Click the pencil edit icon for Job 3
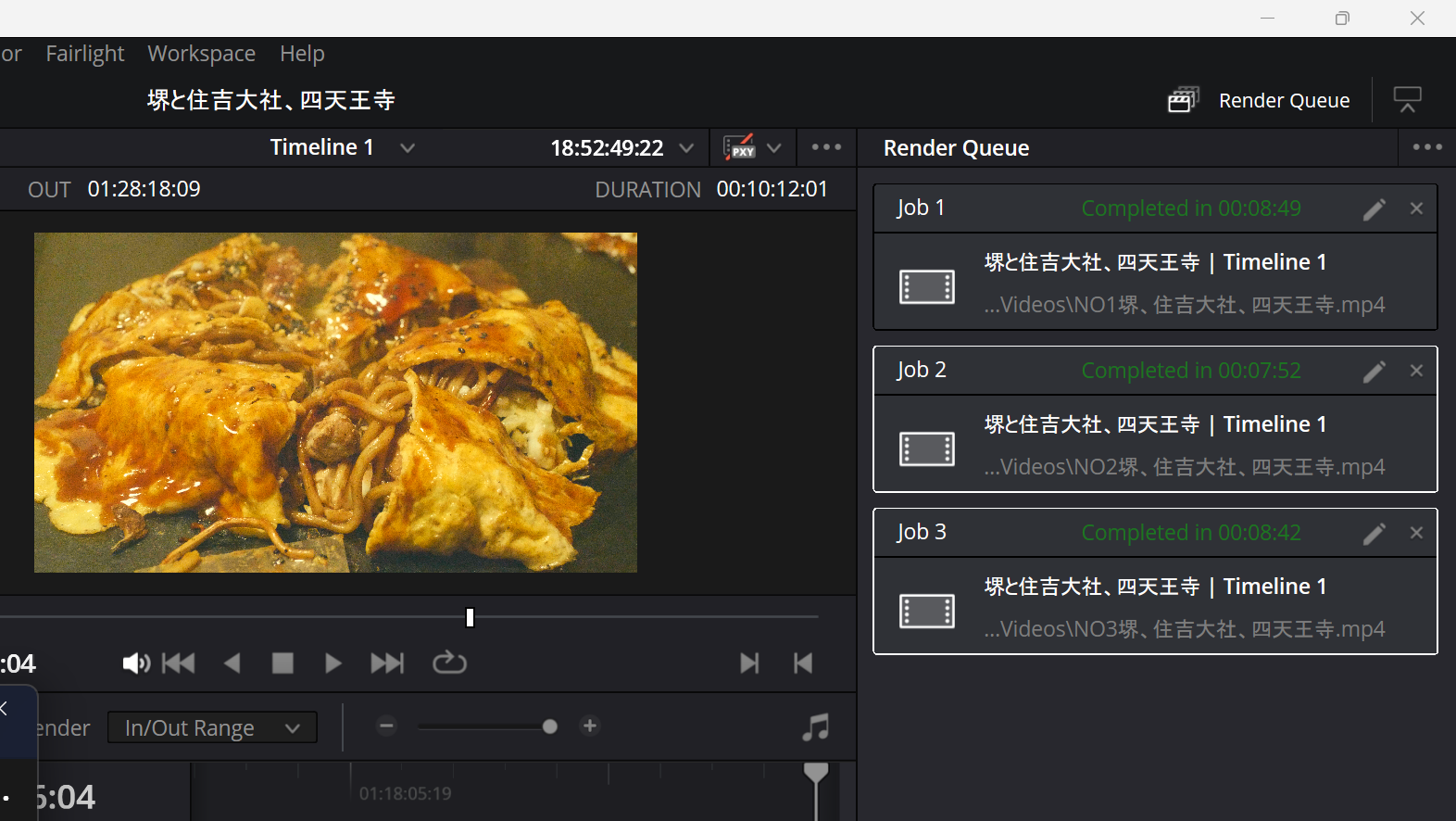1456x821 pixels. tap(1374, 534)
